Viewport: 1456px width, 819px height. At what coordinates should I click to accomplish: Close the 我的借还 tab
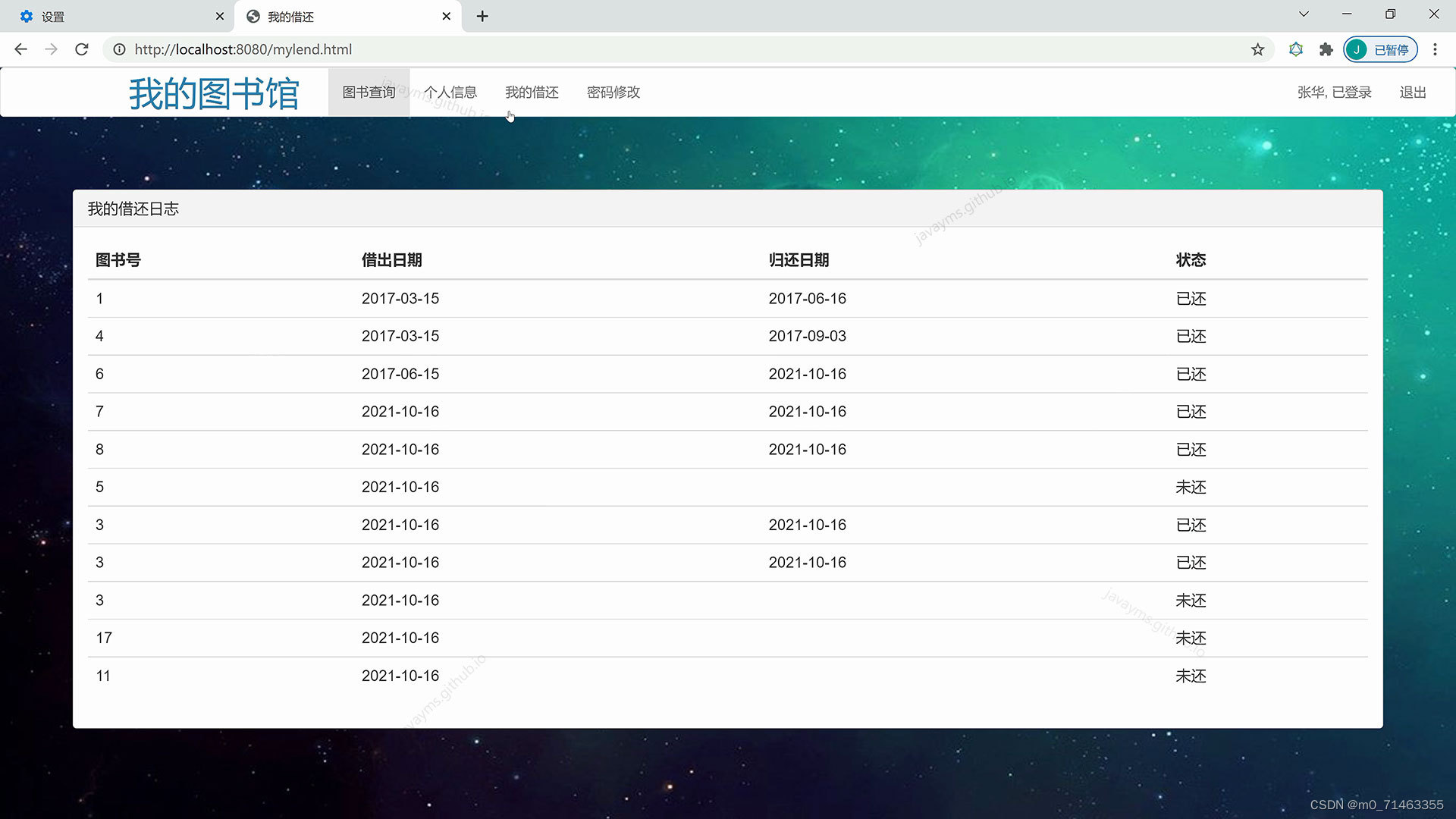pos(446,16)
